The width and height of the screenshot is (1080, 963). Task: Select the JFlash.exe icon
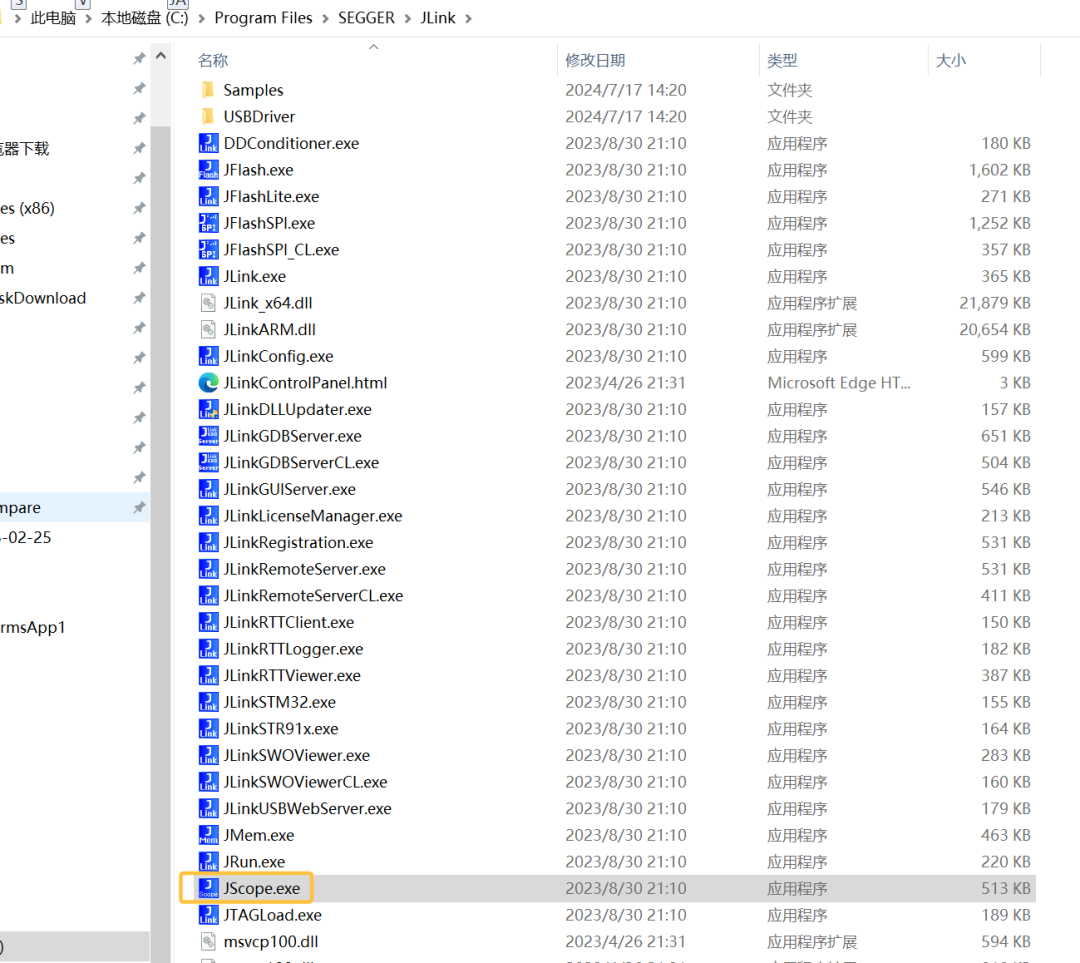point(208,169)
